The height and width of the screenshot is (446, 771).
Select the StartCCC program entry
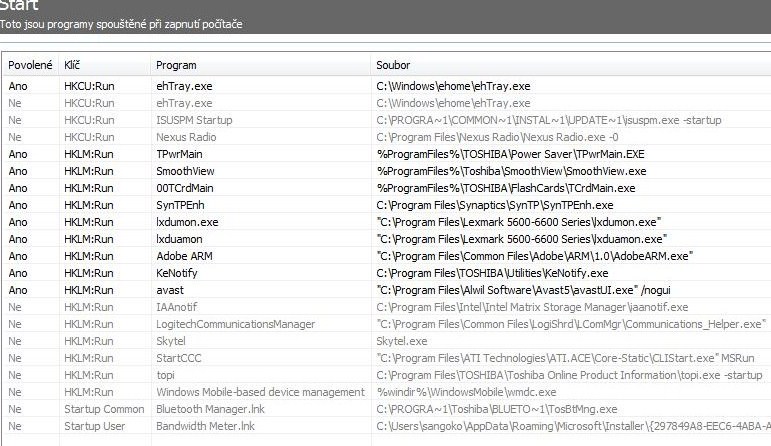[179, 358]
